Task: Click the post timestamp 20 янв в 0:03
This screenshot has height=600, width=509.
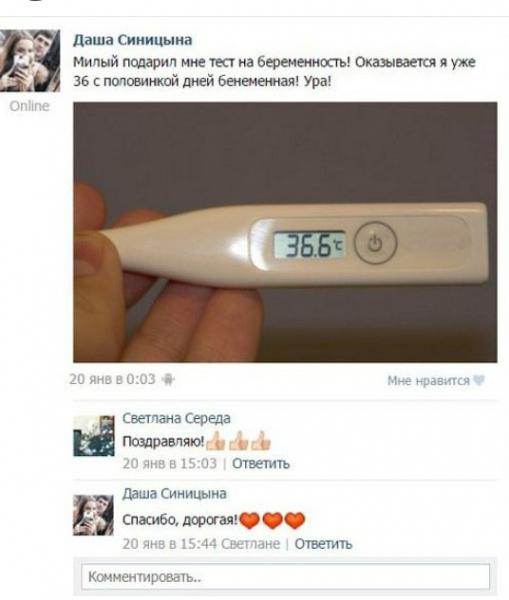Action: pyautogui.click(x=112, y=379)
